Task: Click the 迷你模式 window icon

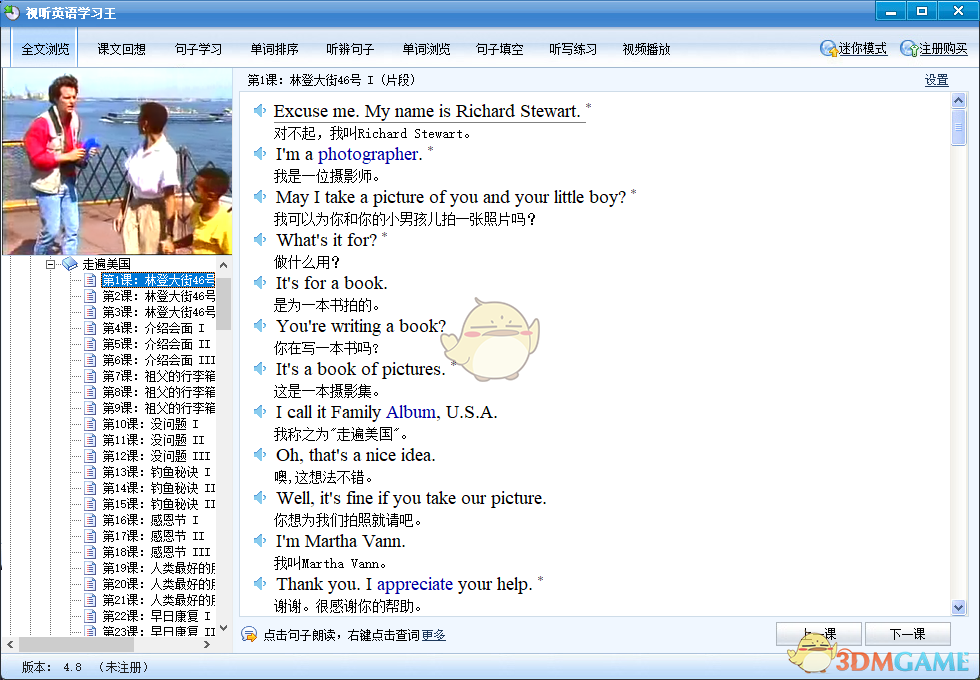Action: click(828, 48)
